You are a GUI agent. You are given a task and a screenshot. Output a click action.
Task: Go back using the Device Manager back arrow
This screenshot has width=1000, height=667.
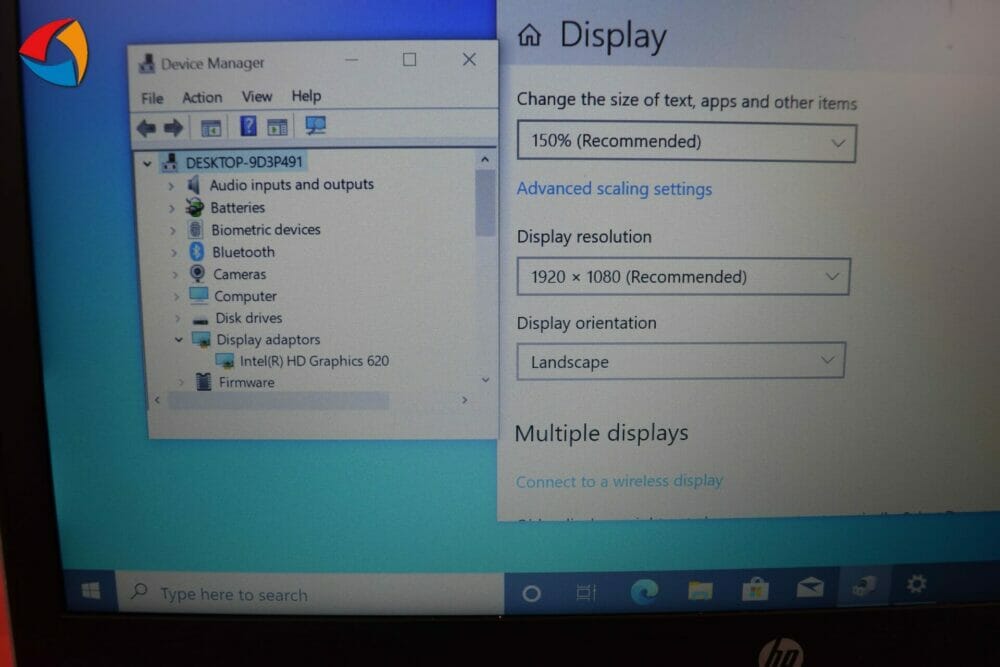(146, 128)
